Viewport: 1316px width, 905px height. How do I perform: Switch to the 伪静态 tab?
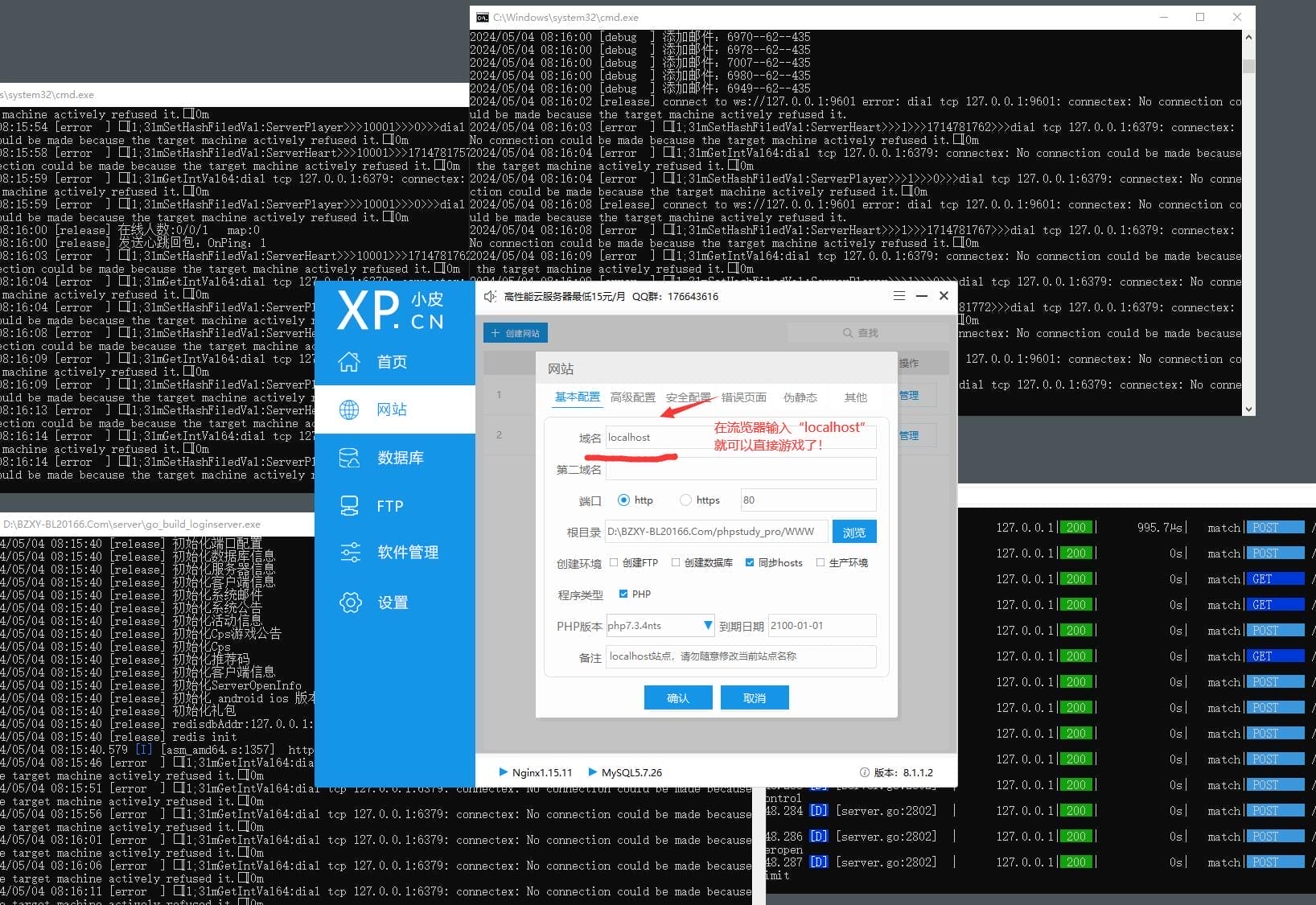click(x=800, y=397)
